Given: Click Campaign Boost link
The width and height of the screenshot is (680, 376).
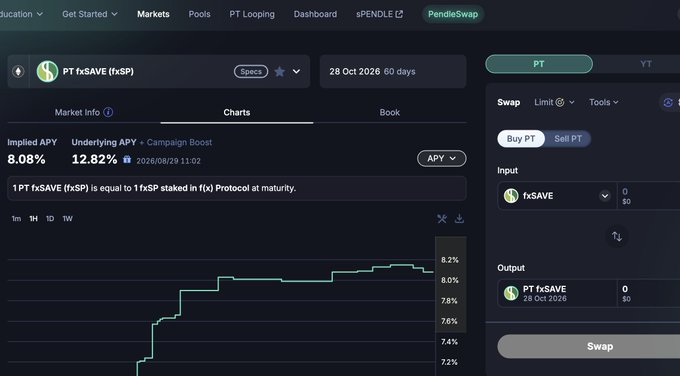Looking at the screenshot, I should coord(179,142).
